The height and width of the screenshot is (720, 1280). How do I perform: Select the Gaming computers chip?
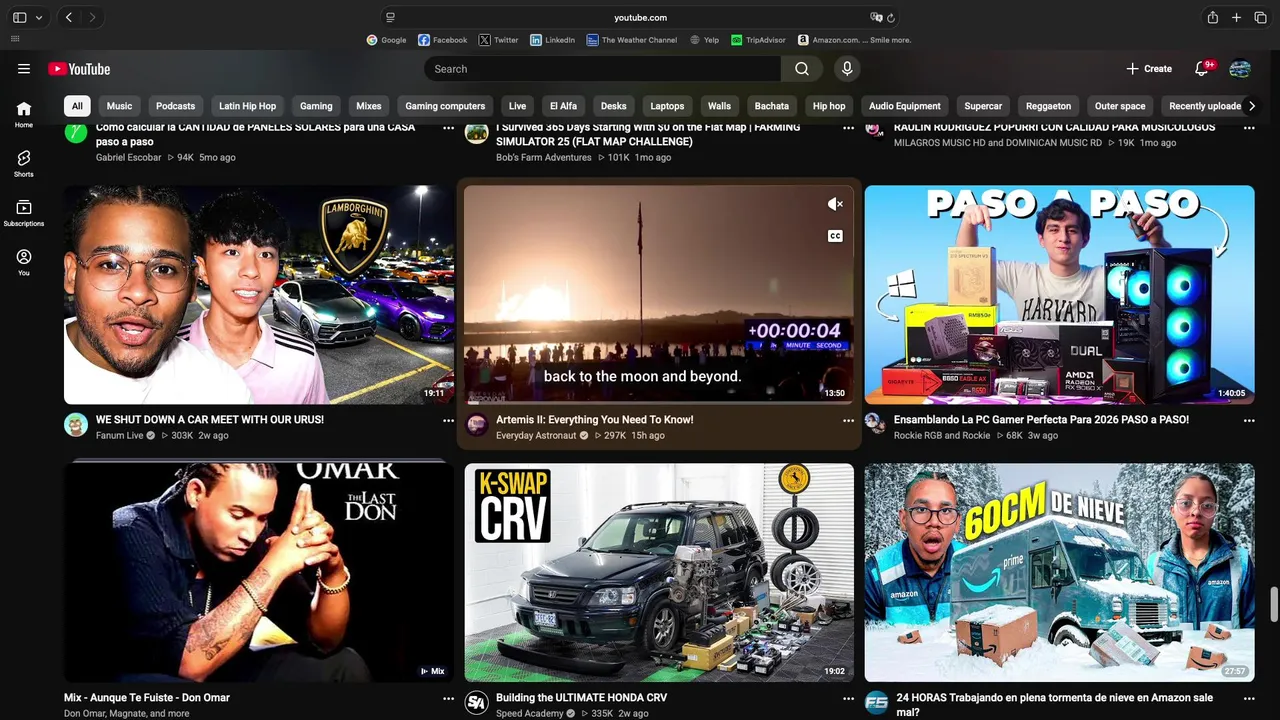coord(445,106)
